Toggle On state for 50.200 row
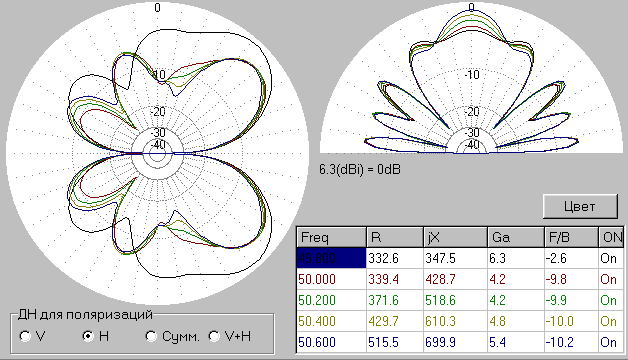Viewport: 628px width, 360px height. (611, 300)
